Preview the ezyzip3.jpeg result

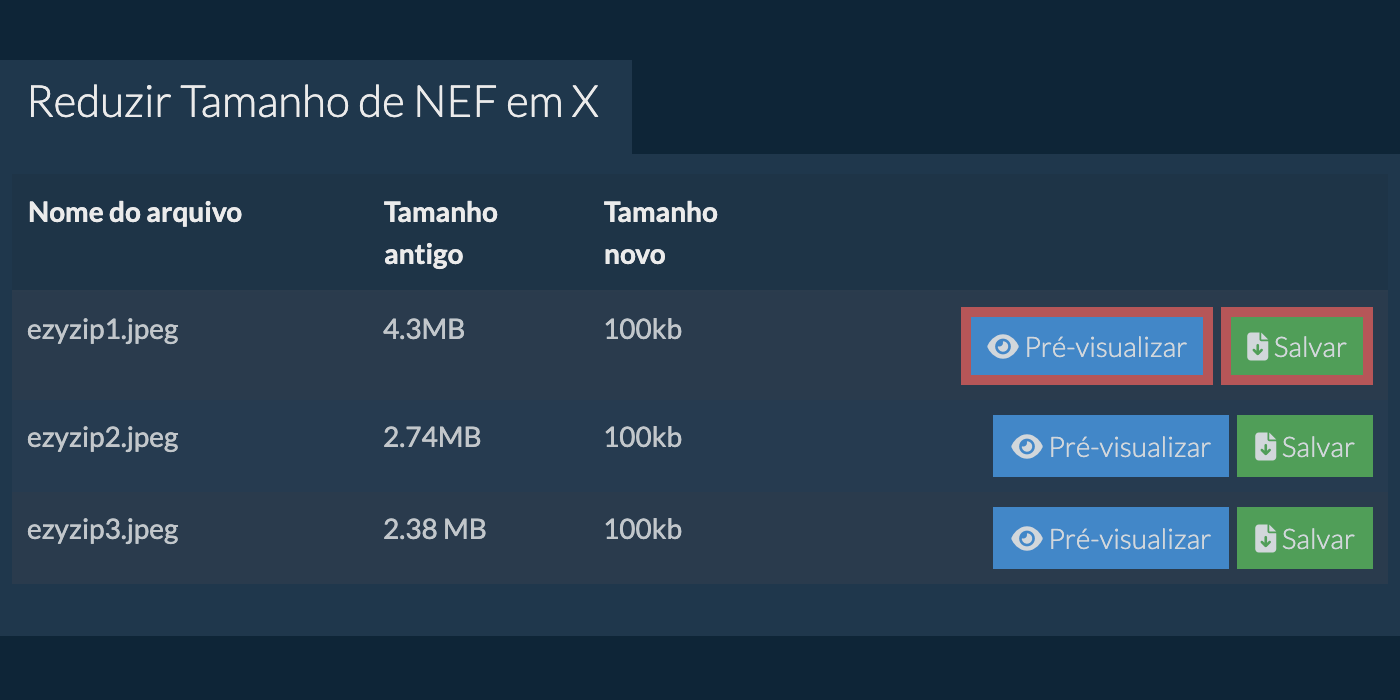tap(1110, 538)
